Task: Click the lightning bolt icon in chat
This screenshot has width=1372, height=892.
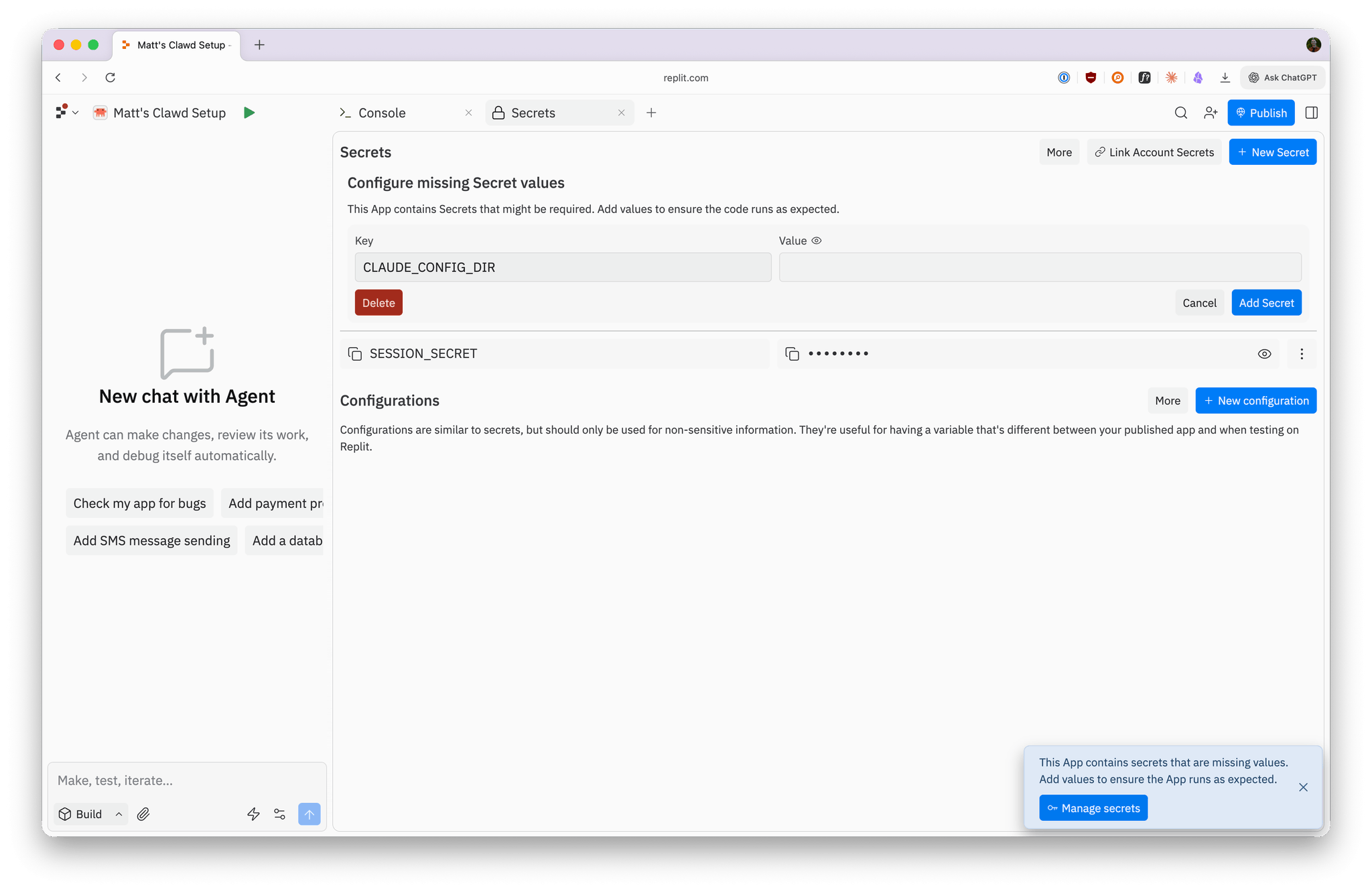Action: pos(253,814)
